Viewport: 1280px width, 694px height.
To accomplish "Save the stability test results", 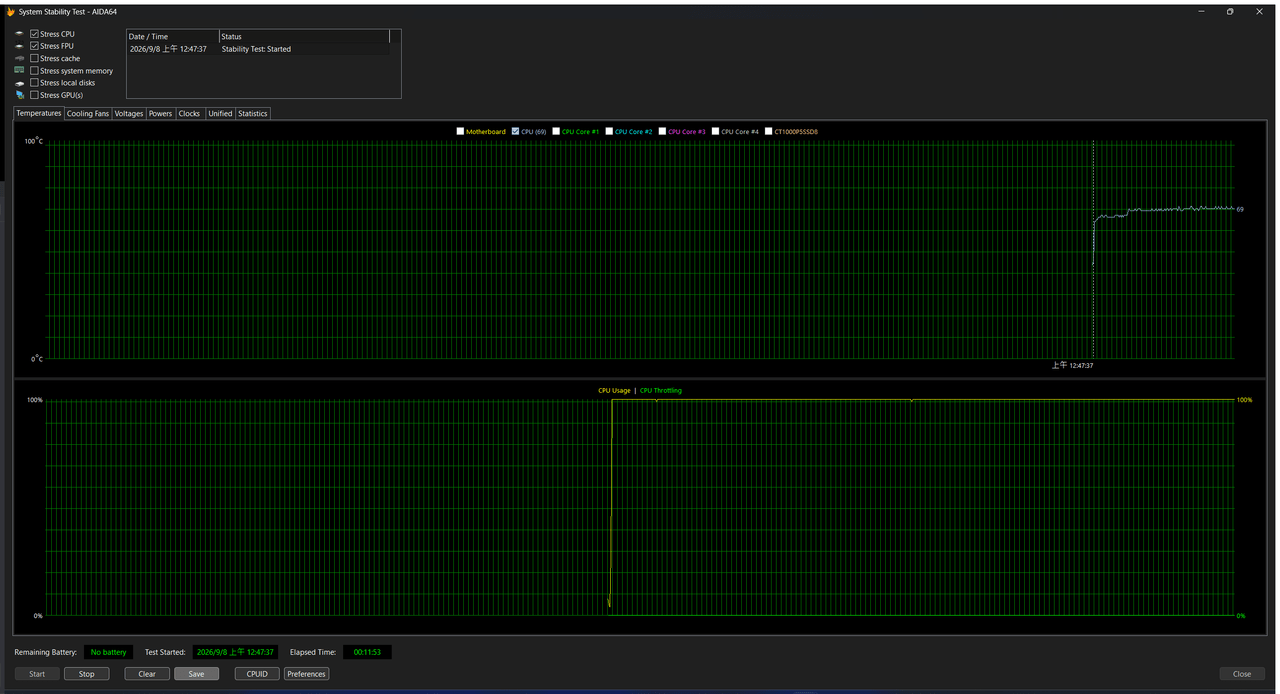I will [x=196, y=674].
